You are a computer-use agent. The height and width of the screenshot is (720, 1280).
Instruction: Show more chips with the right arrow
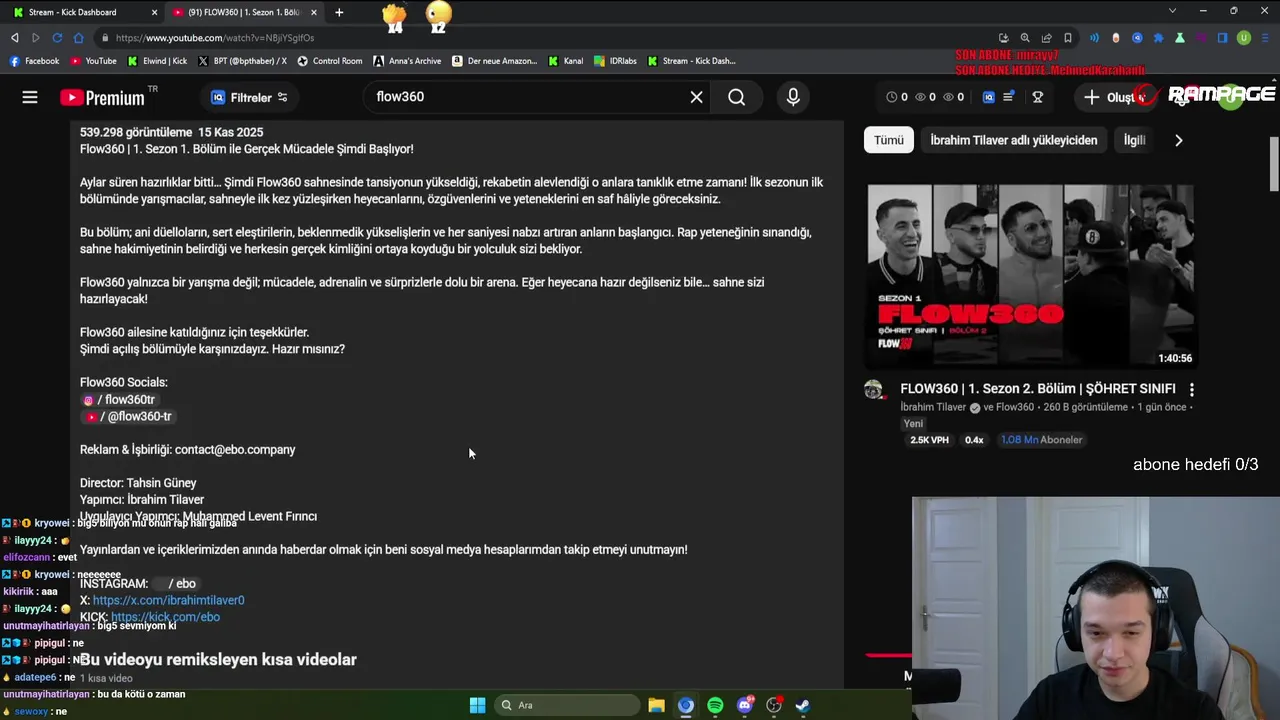pos(1178,140)
